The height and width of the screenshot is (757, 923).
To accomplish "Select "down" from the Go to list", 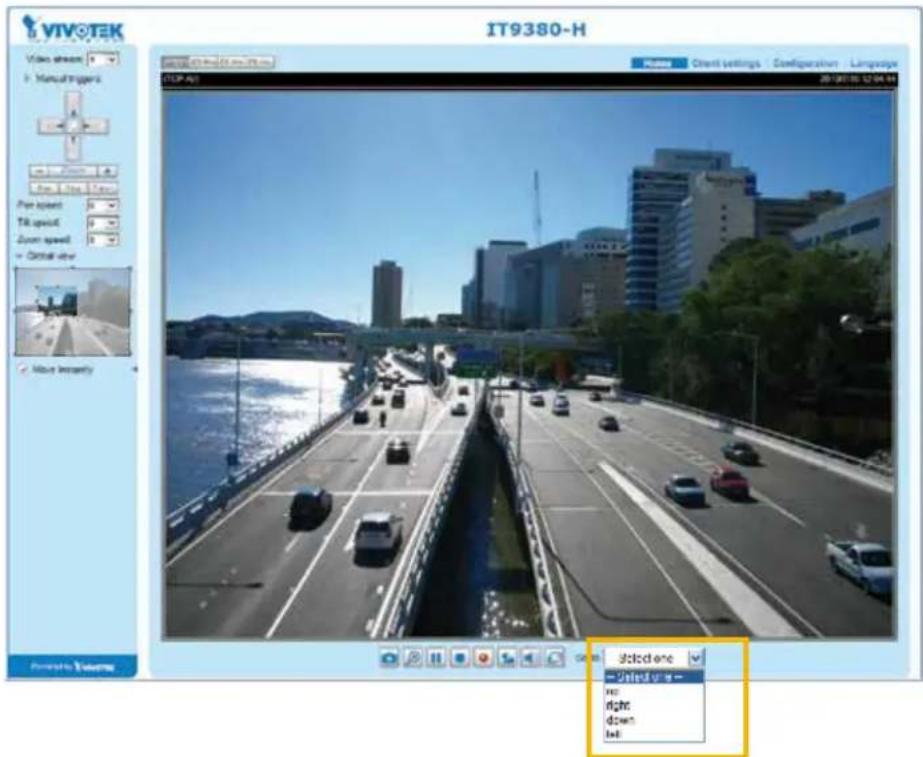I will (654, 719).
